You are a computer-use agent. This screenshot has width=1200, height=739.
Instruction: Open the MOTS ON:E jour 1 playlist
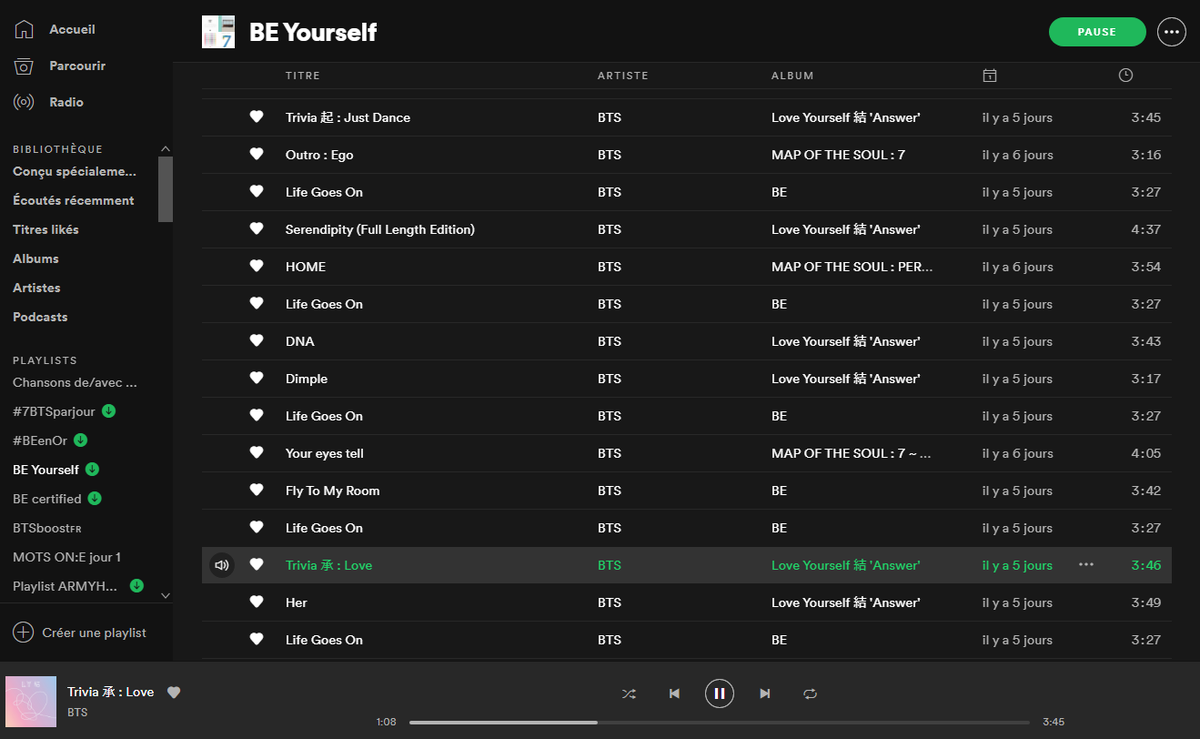pyautogui.click(x=67, y=556)
